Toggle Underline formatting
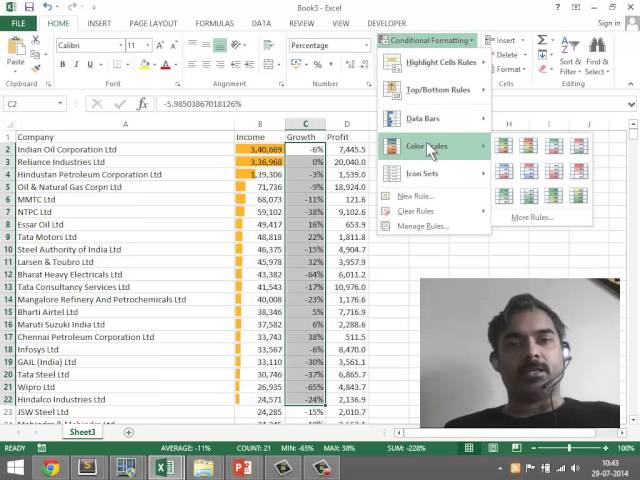This screenshot has width=640, height=480. (x=90, y=64)
